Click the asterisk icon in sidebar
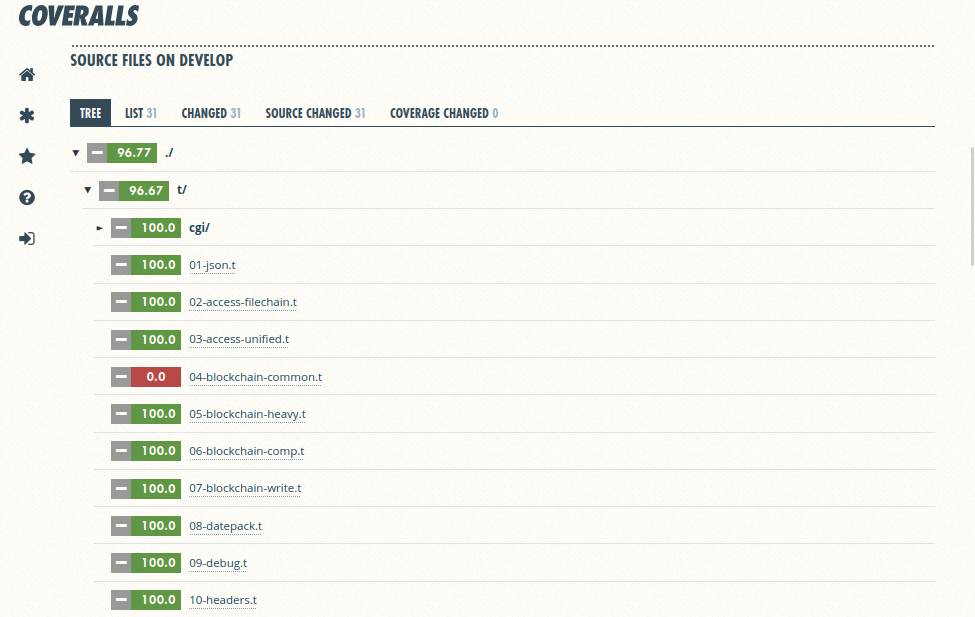This screenshot has width=975, height=617. click(x=27, y=116)
